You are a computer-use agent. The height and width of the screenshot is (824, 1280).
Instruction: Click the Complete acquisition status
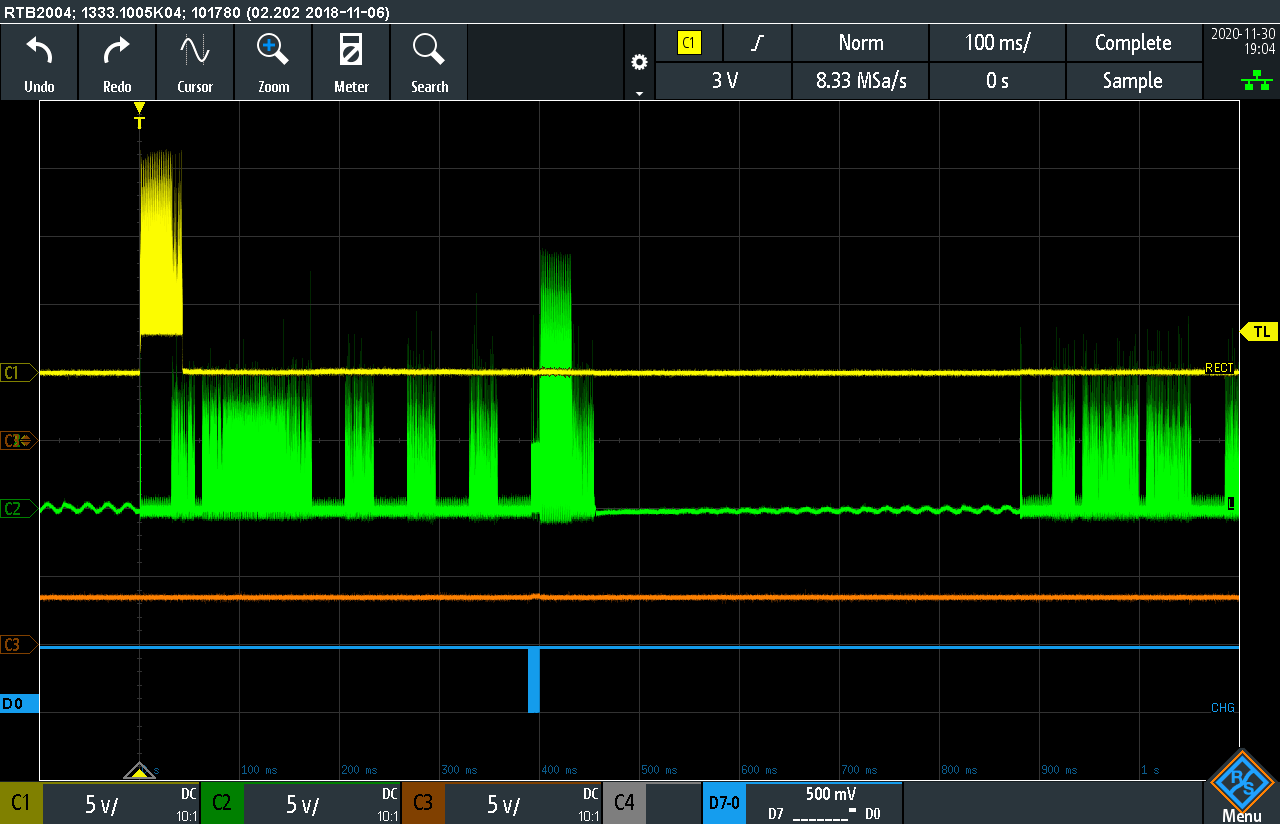click(x=1133, y=43)
